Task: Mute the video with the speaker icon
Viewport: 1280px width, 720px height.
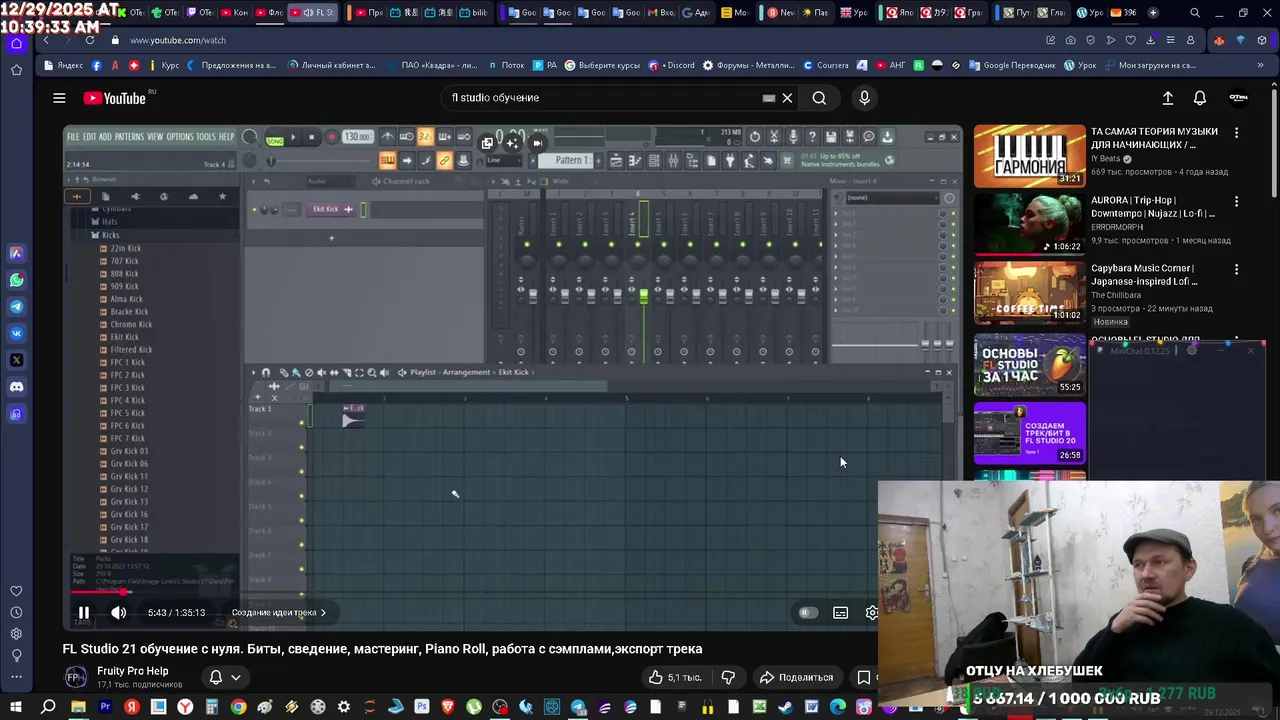Action: pyautogui.click(x=118, y=613)
